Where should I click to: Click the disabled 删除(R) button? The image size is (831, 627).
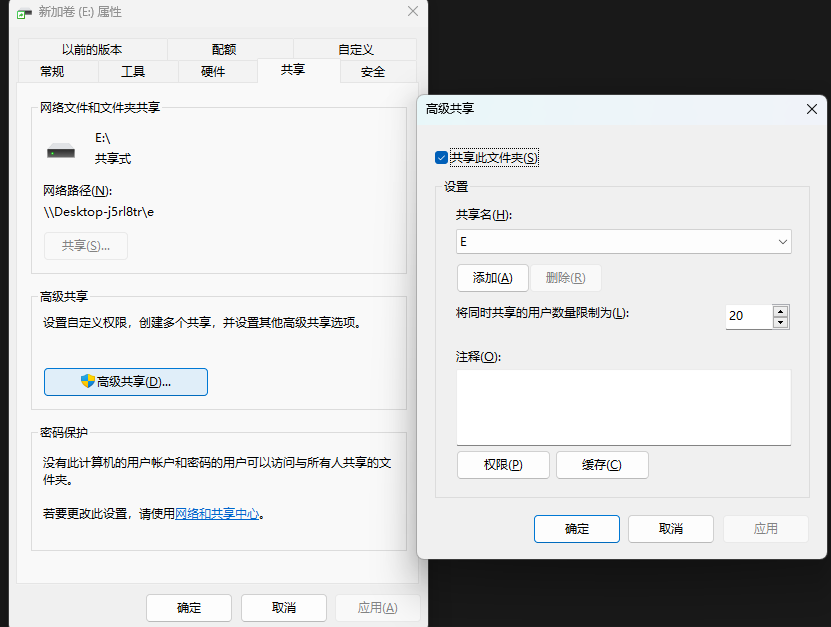click(x=565, y=278)
